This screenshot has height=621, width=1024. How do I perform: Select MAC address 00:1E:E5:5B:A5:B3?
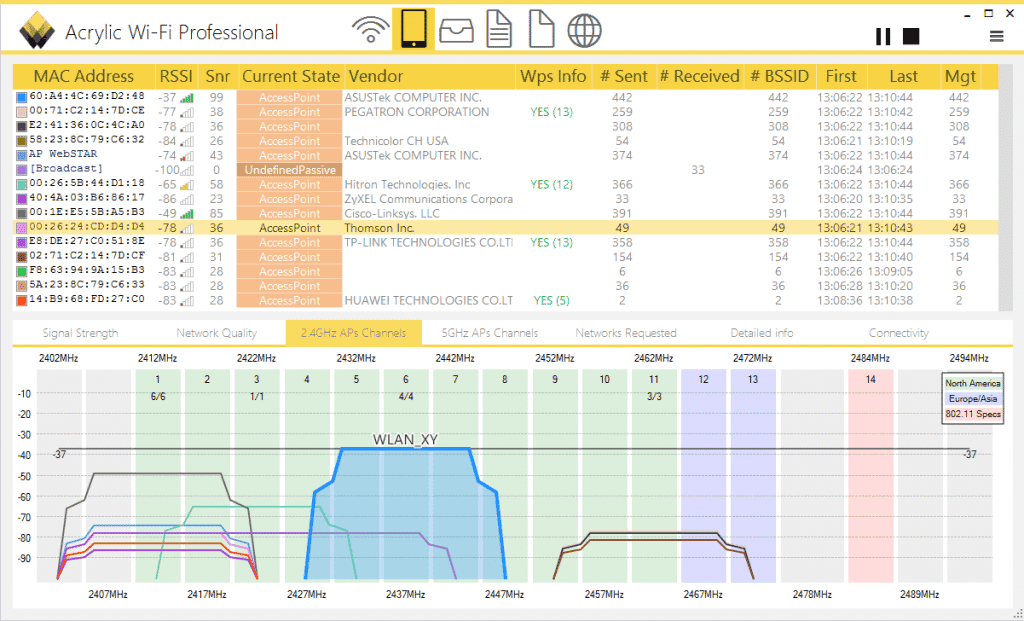click(x=87, y=212)
